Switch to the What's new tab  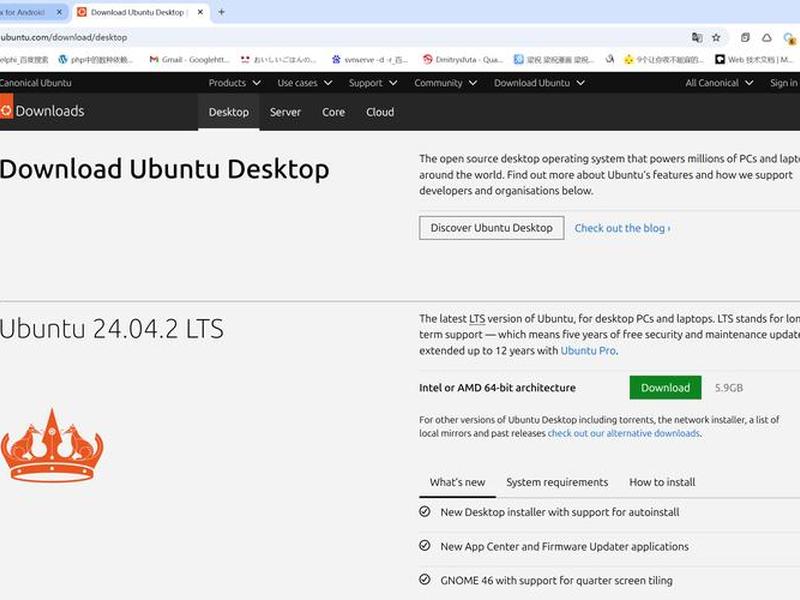point(457,482)
